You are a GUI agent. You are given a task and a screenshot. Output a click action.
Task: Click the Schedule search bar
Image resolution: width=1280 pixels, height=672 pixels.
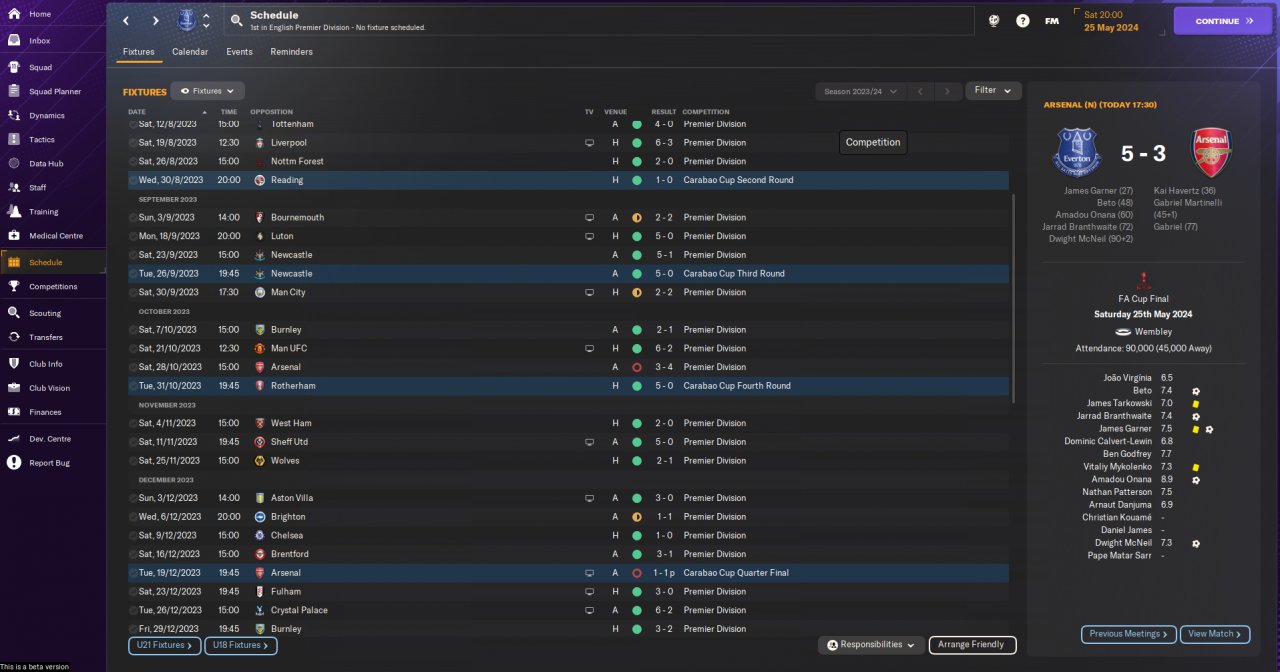tap(599, 20)
